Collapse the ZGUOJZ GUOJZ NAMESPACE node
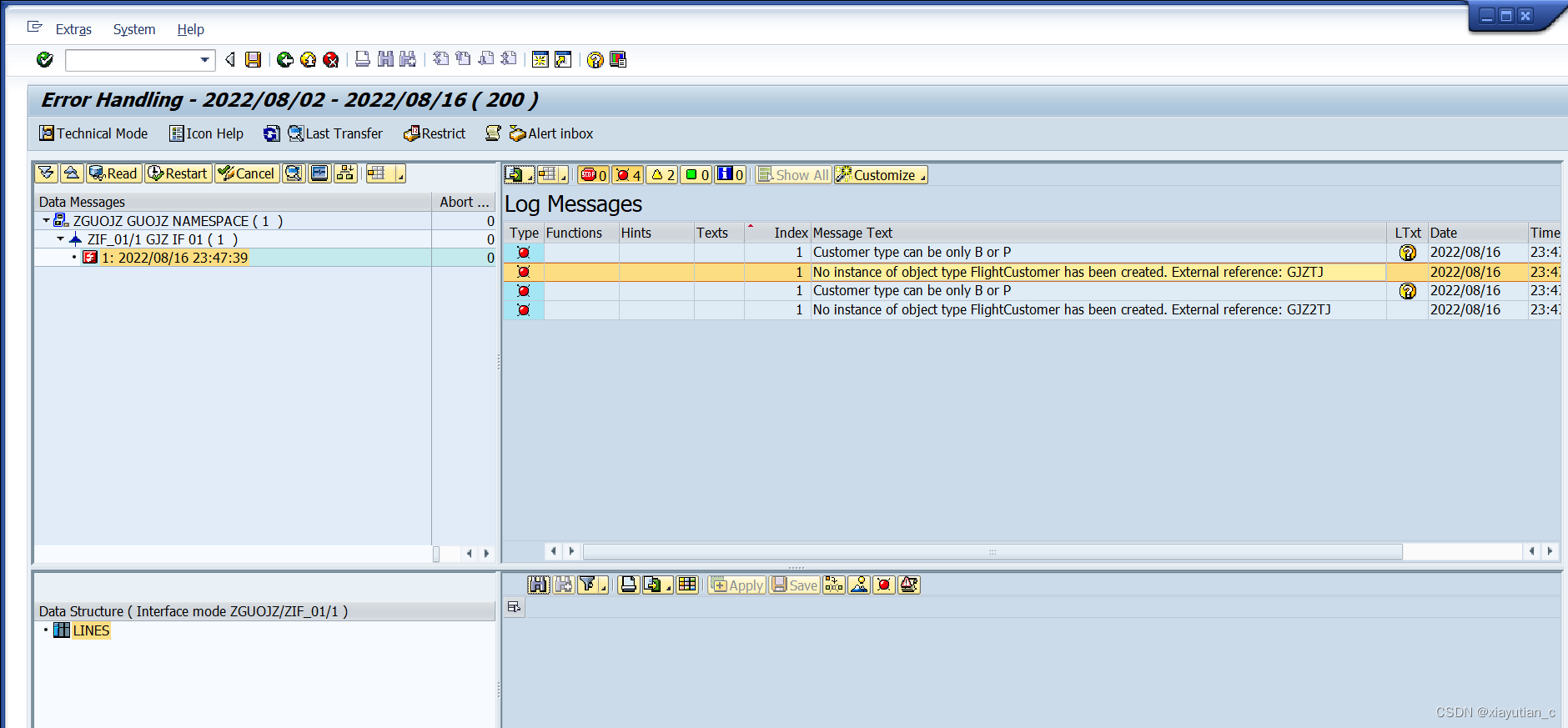This screenshot has height=728, width=1568. (46, 221)
